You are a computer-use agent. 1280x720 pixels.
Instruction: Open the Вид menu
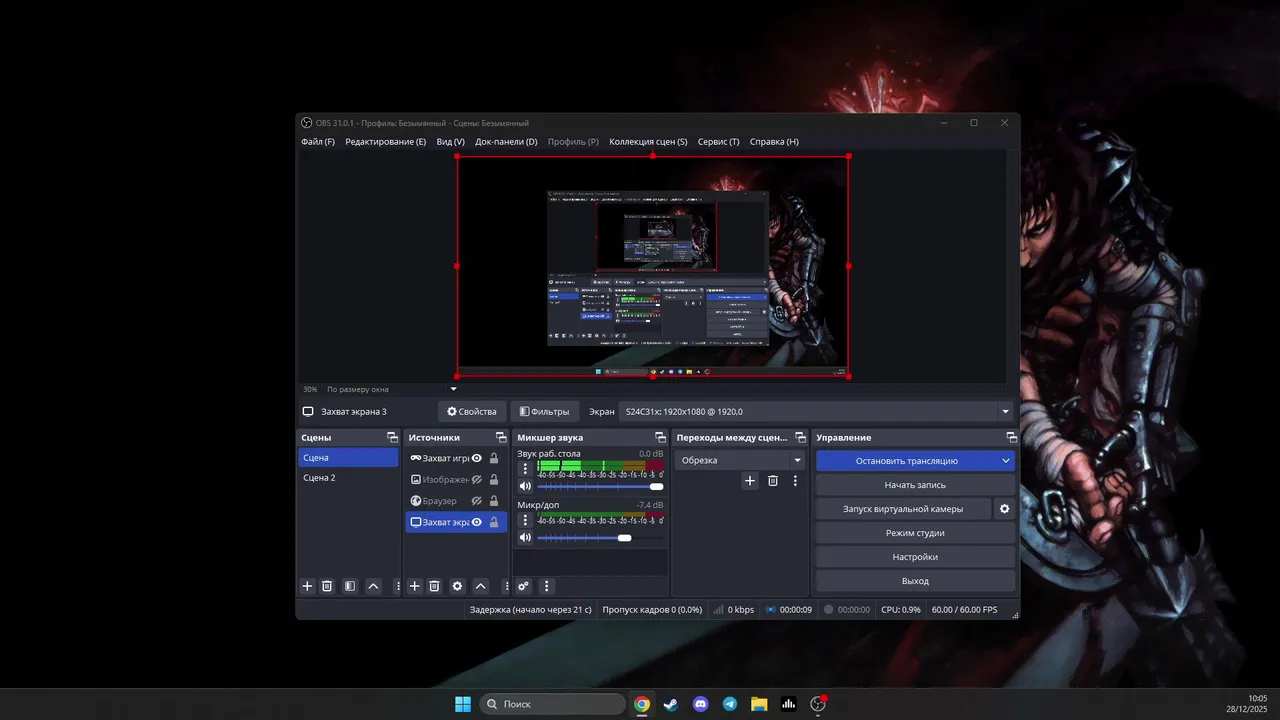point(451,142)
